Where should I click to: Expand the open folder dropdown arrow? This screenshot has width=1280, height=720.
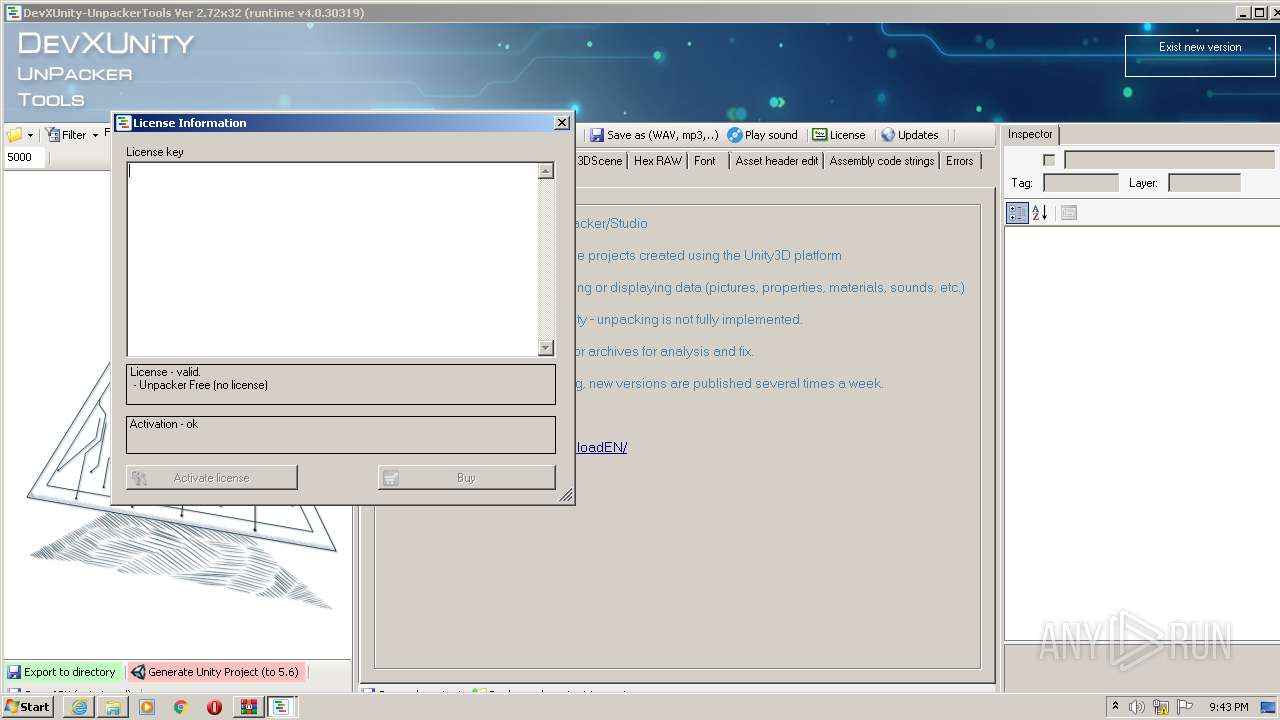click(x=30, y=135)
